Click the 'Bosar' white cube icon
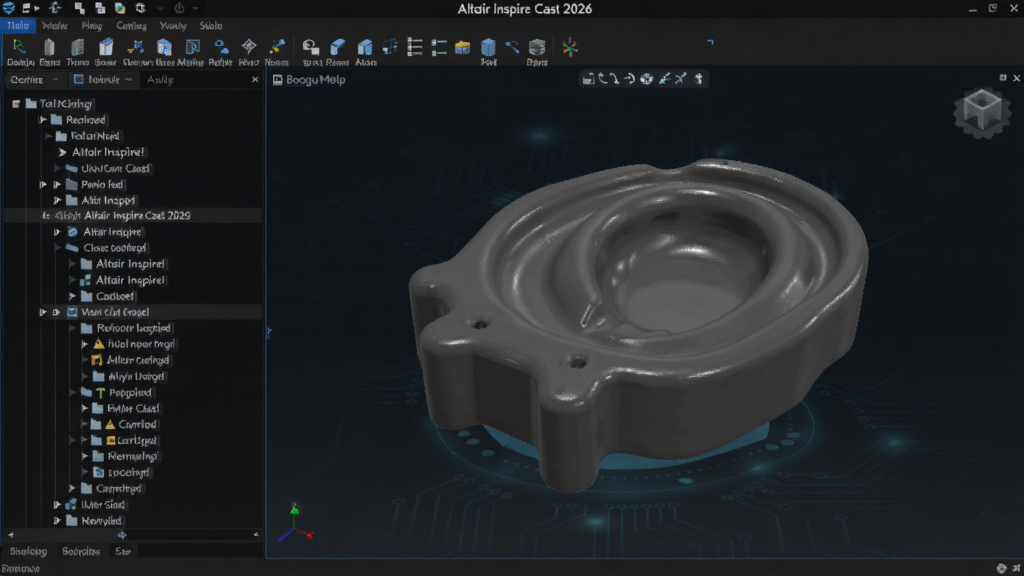 click(x=105, y=47)
